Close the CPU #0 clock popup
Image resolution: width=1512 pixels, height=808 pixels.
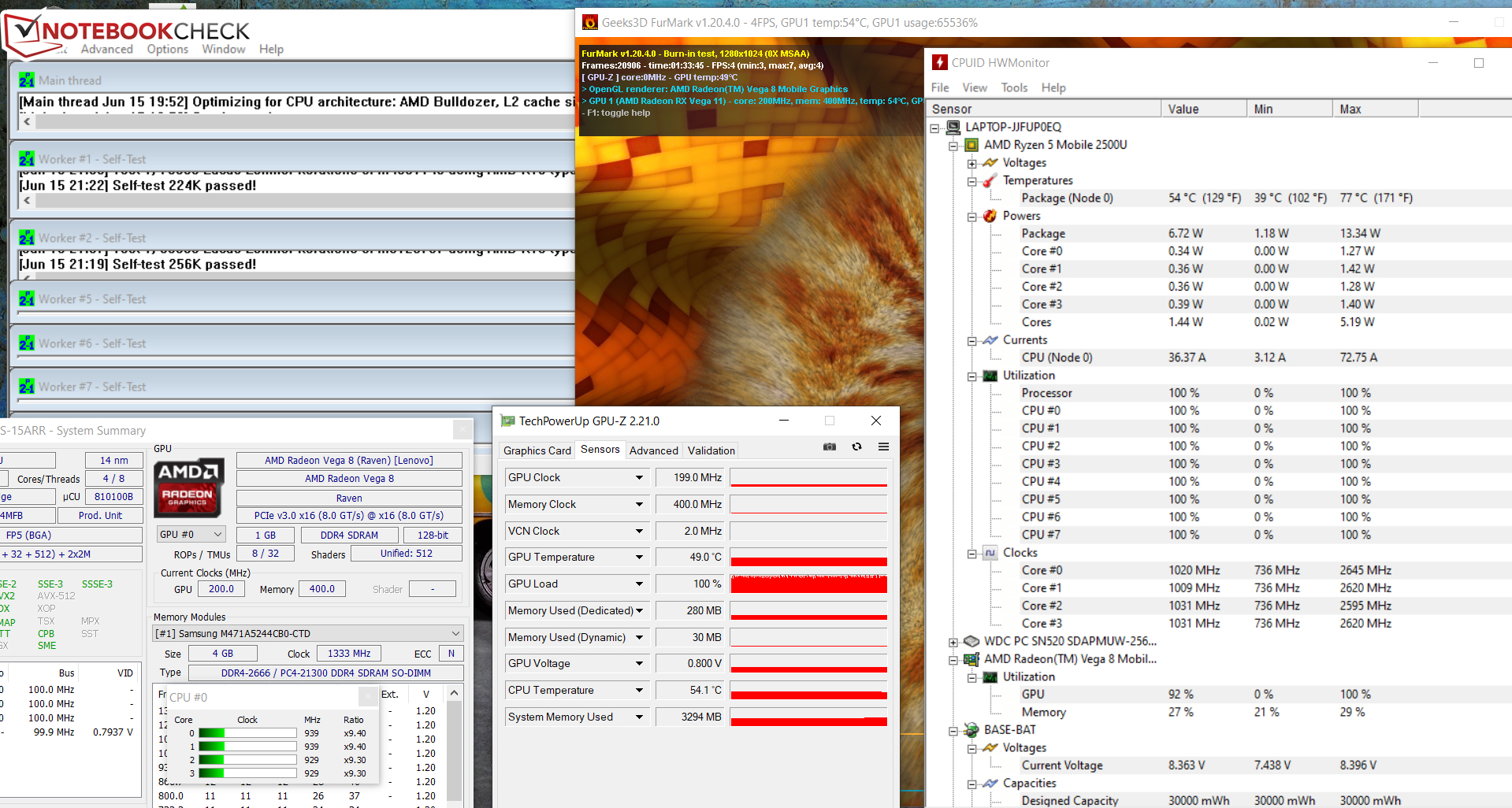coord(368,697)
